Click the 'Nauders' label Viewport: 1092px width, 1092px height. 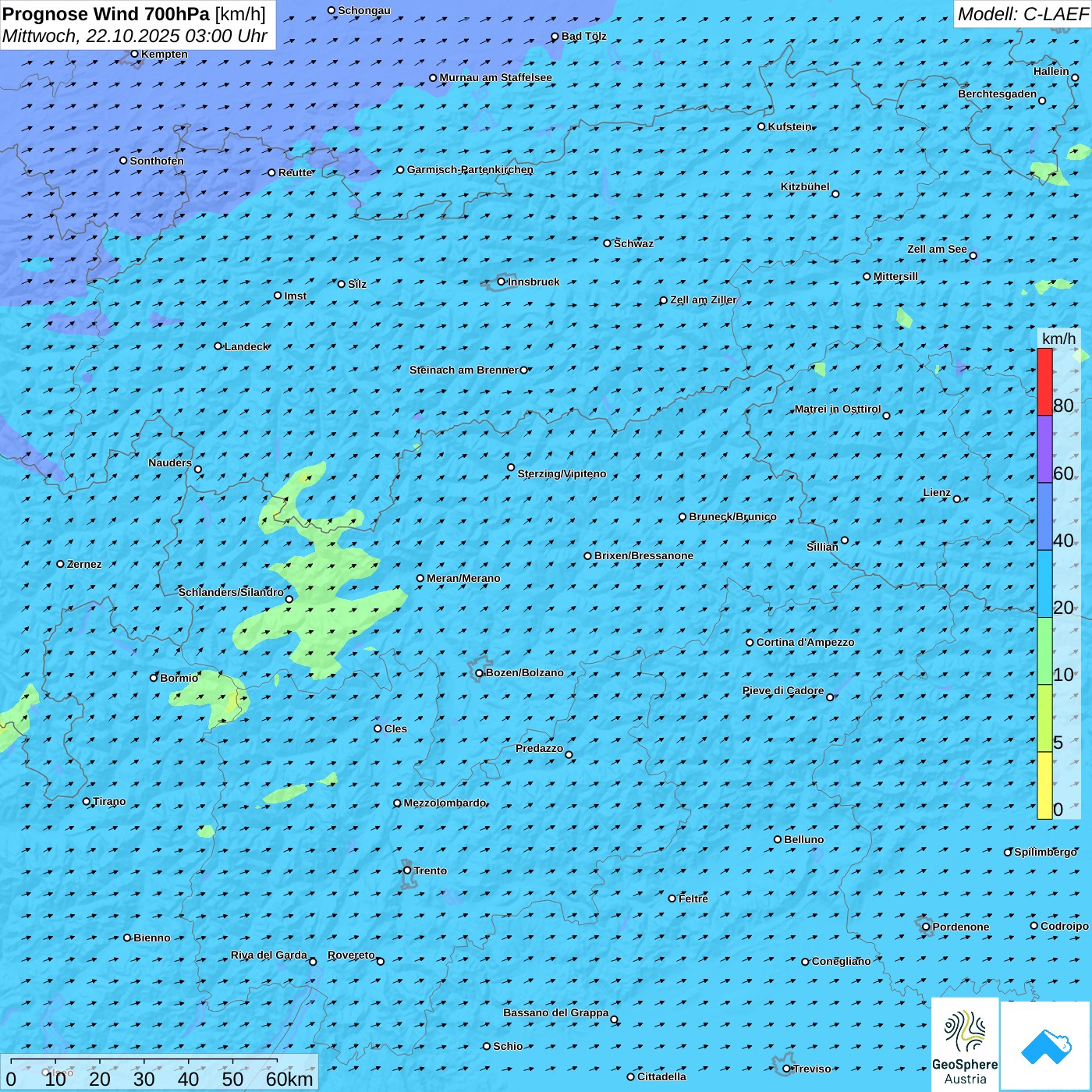[170, 463]
